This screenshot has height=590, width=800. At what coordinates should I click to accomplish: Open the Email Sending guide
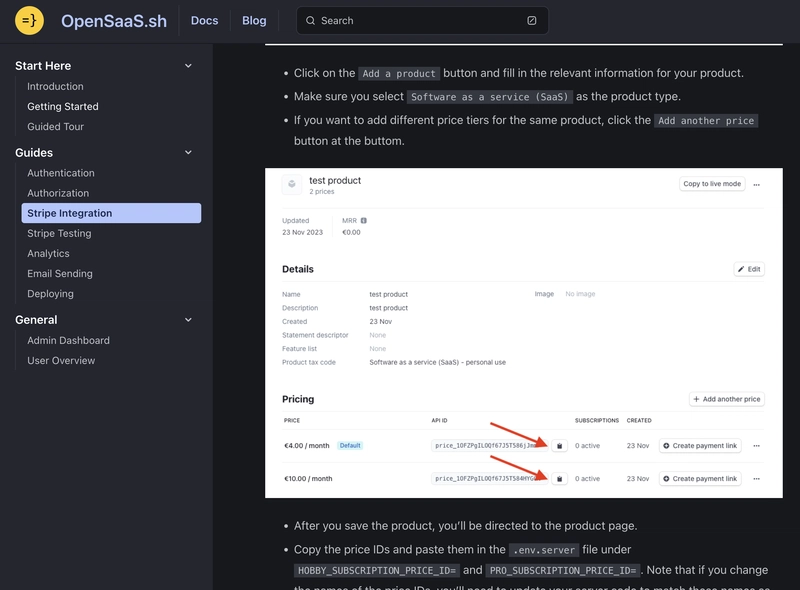(x=60, y=274)
